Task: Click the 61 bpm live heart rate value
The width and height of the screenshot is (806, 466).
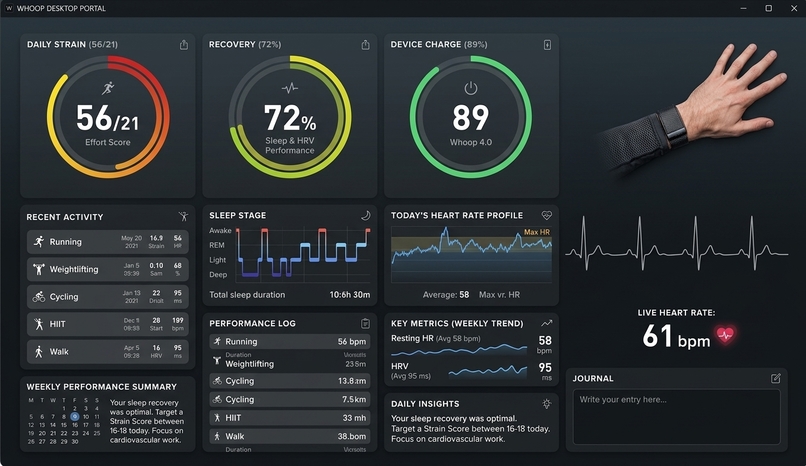Action: 676,336
